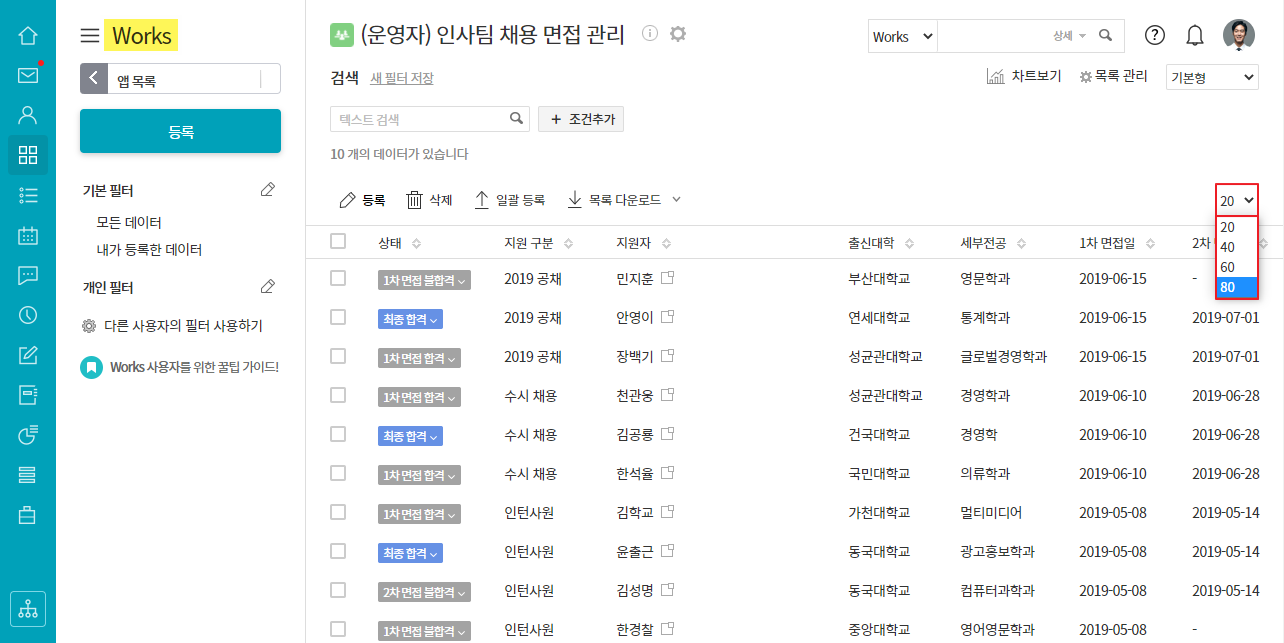Open organization chart icon at sidebar bottom
Image resolution: width=1284 pixels, height=643 pixels.
click(28, 608)
